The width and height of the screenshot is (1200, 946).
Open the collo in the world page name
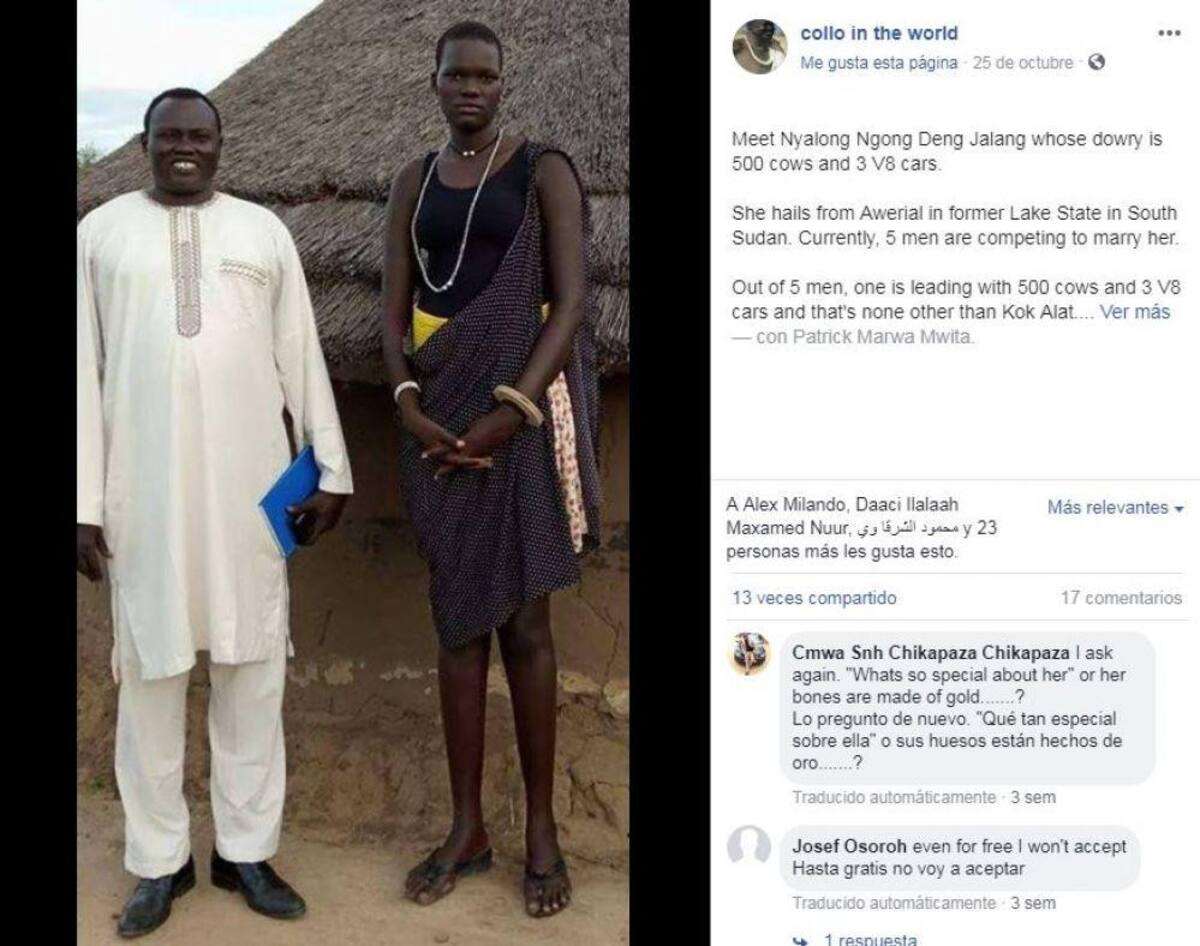[879, 33]
